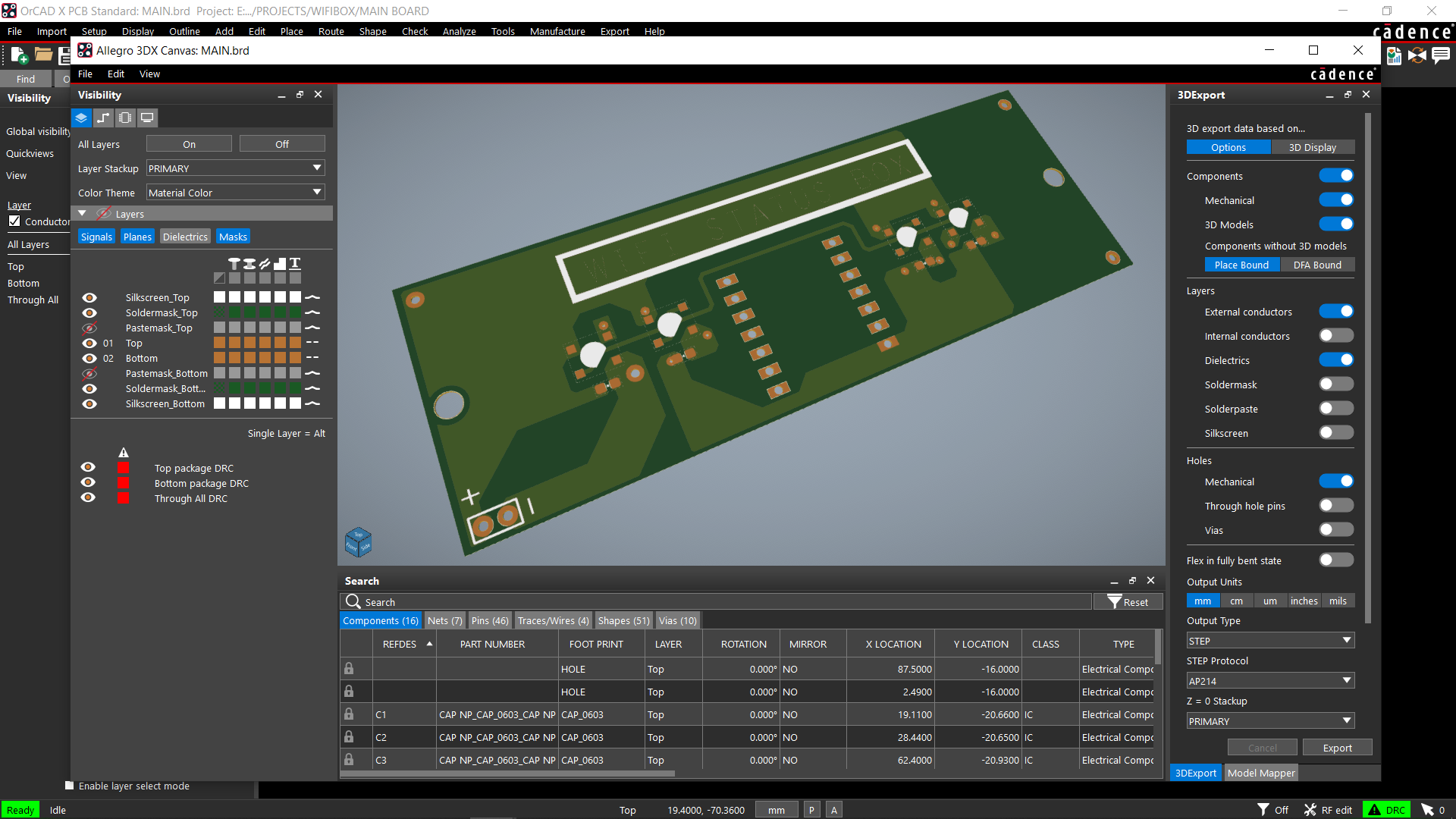Open the Color Theme dropdown
This screenshot has width=1456, height=819.
[236, 193]
